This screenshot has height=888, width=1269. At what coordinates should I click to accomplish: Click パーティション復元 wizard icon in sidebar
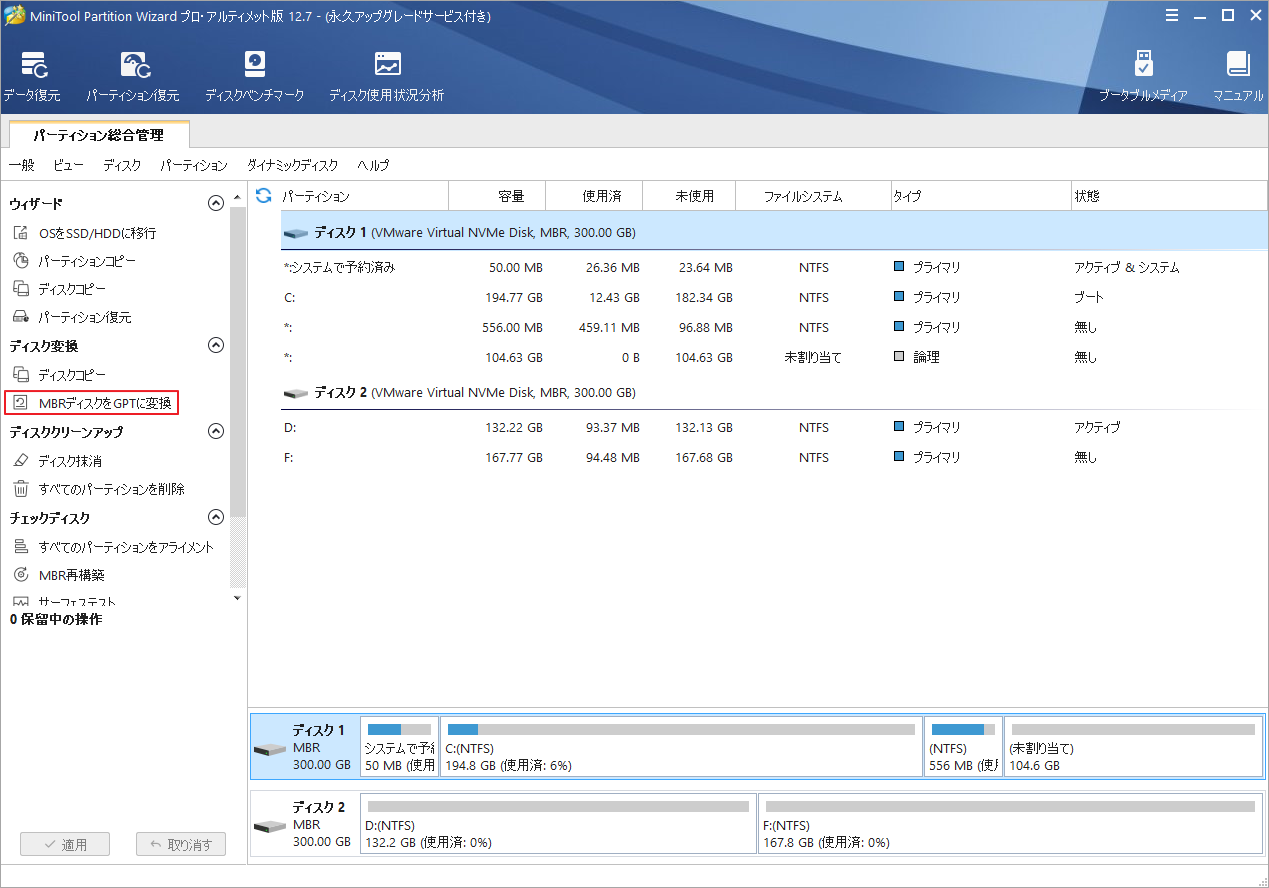coord(21,317)
